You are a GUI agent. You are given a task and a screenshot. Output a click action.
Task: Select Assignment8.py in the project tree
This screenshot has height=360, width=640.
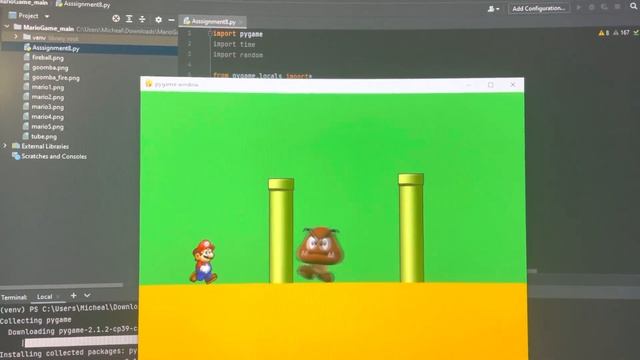[89, 48]
